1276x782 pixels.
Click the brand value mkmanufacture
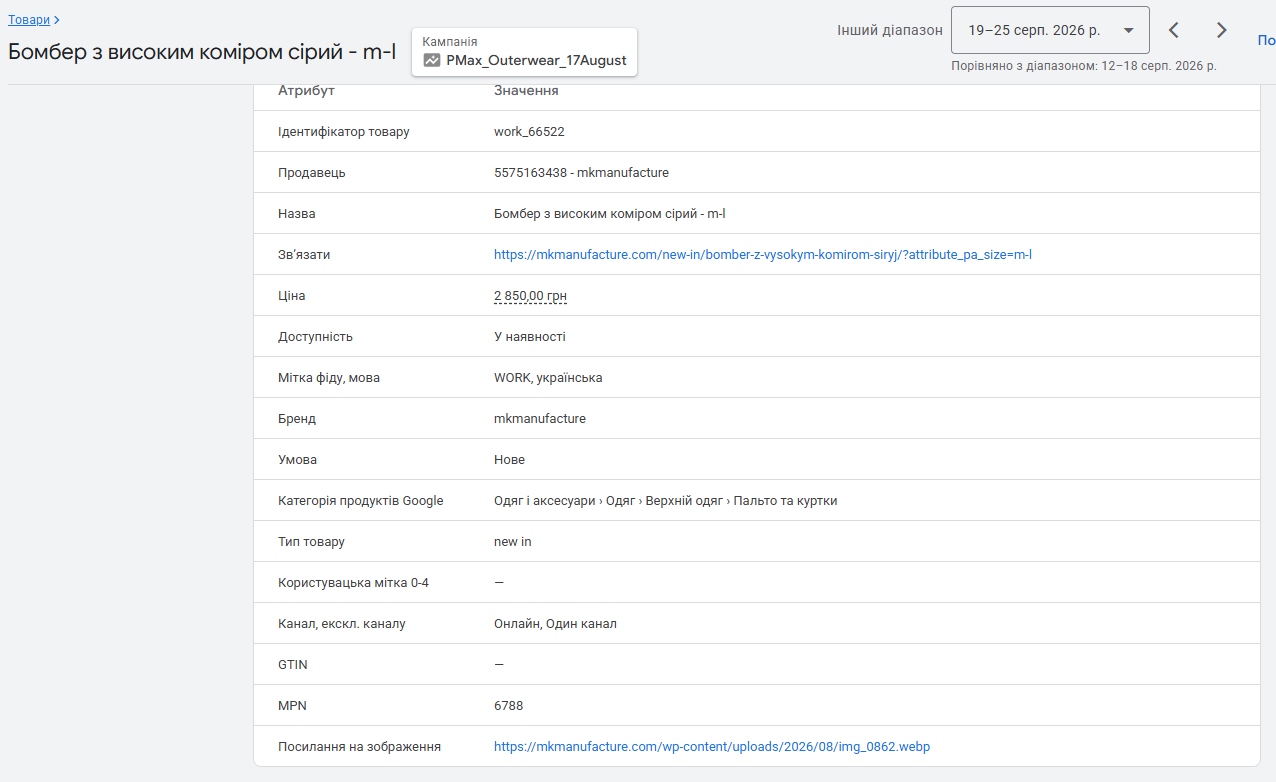pyautogui.click(x=540, y=419)
